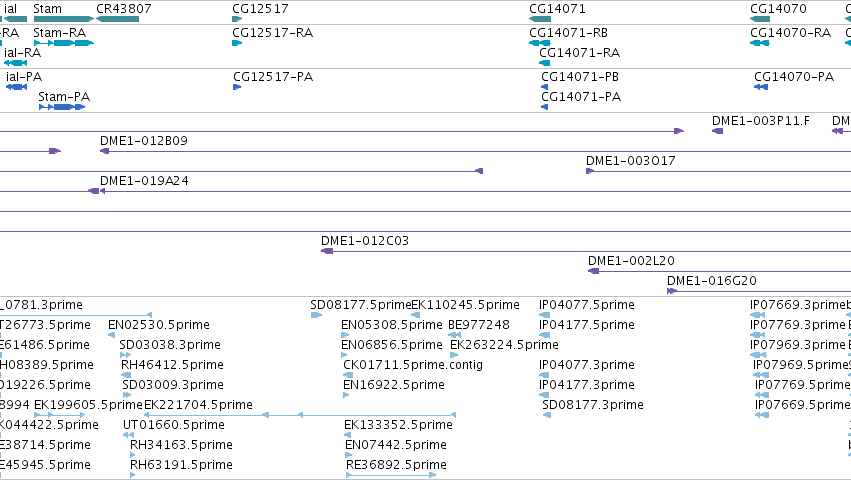Click the RE36892.5prime EST feature line
This screenshot has width=851, height=480.
(x=391, y=475)
